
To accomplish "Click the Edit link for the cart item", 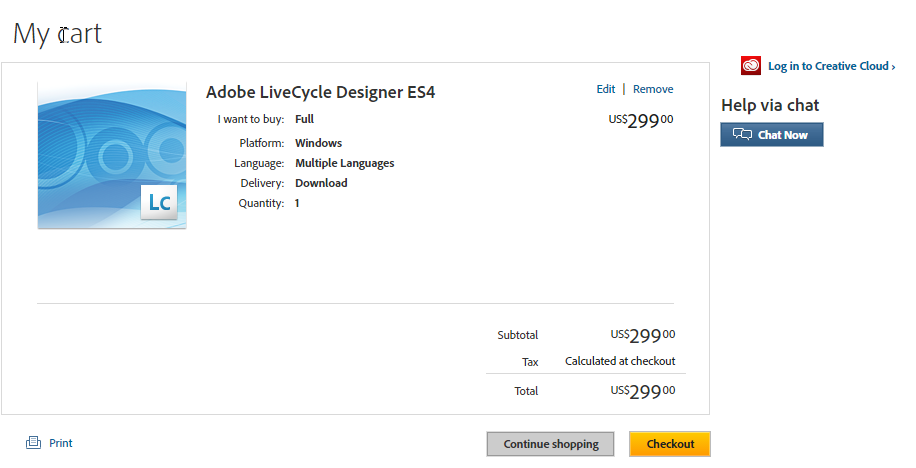I will click(606, 89).
